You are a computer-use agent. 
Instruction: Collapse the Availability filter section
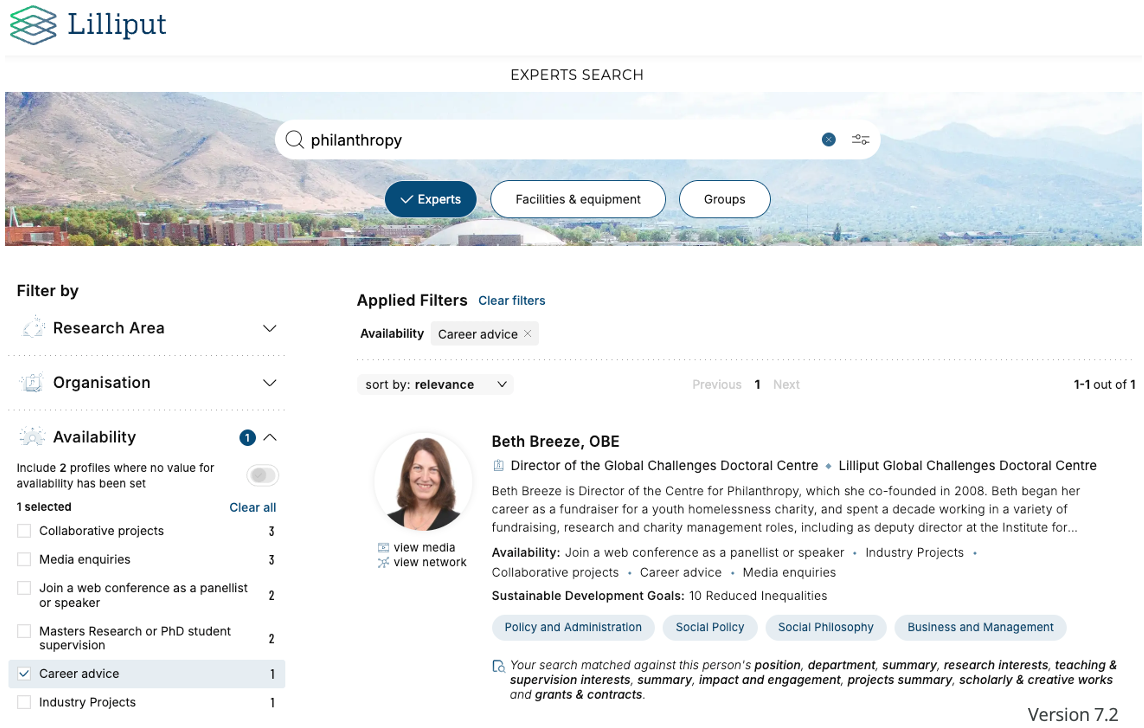tap(269, 438)
